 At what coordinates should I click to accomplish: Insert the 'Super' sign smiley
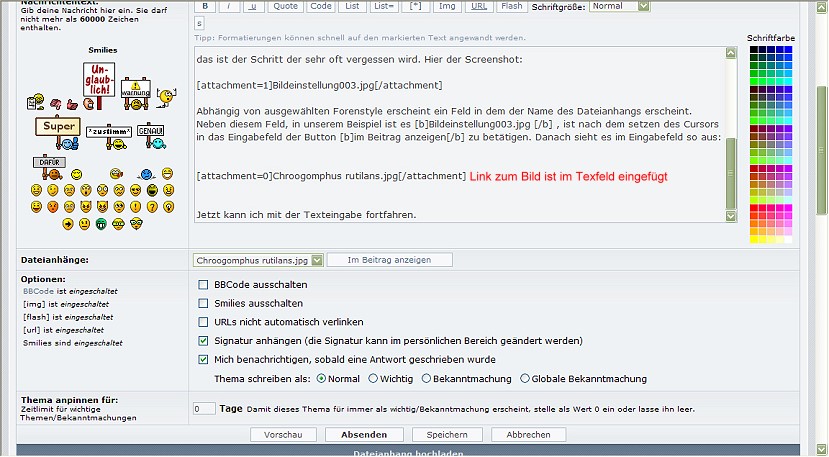[58, 132]
